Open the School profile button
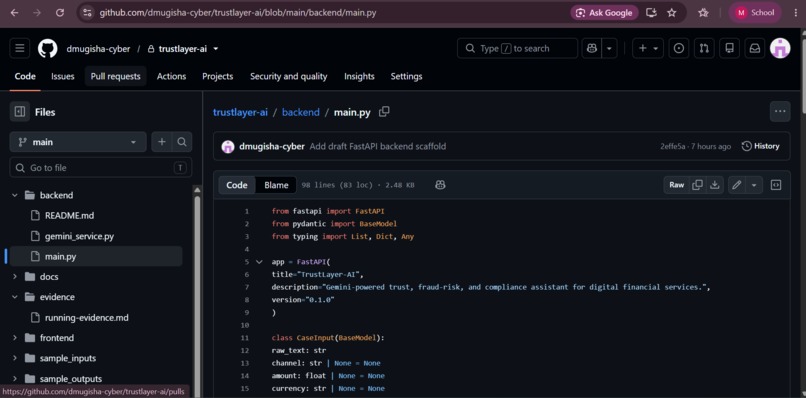Viewport: 806px width, 398px height. pyautogui.click(x=755, y=13)
